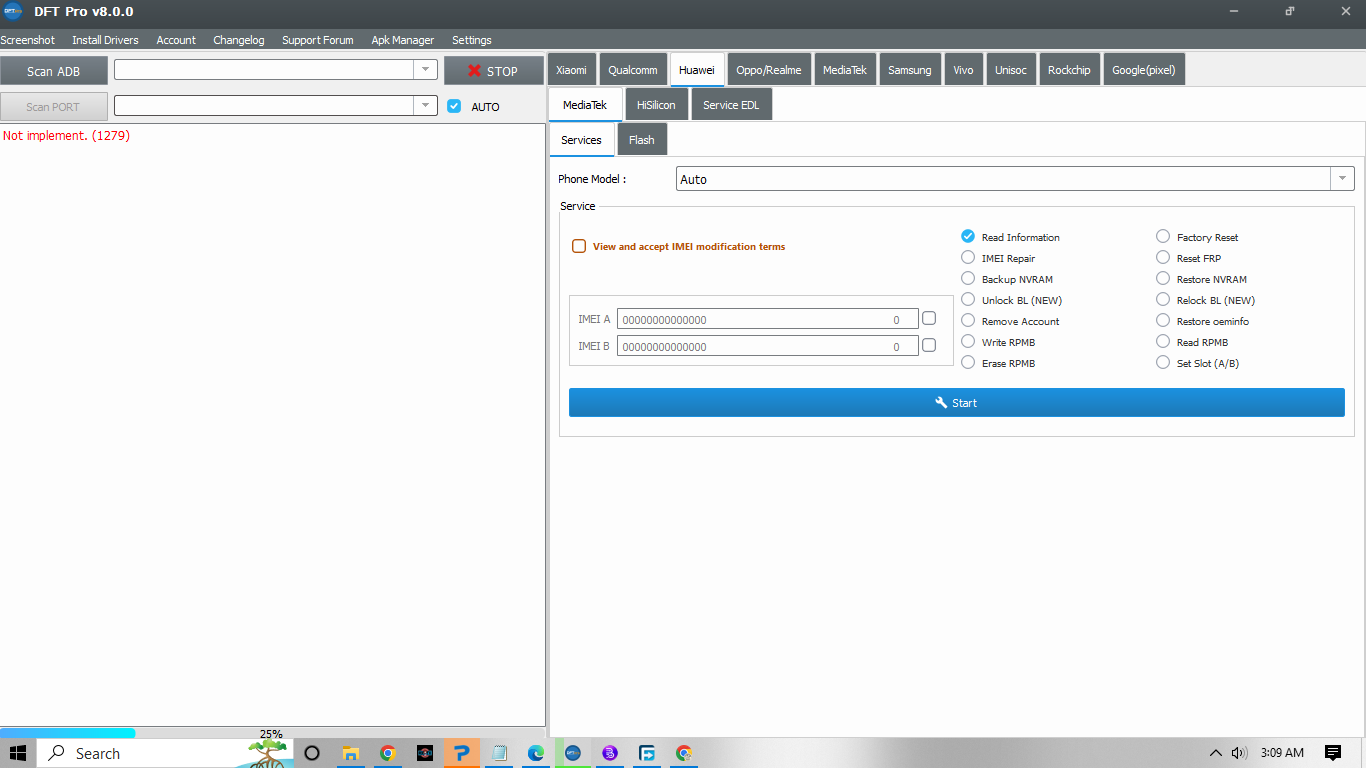The height and width of the screenshot is (768, 1366).
Task: Open Microsoft Edge from the taskbar
Action: click(536, 753)
